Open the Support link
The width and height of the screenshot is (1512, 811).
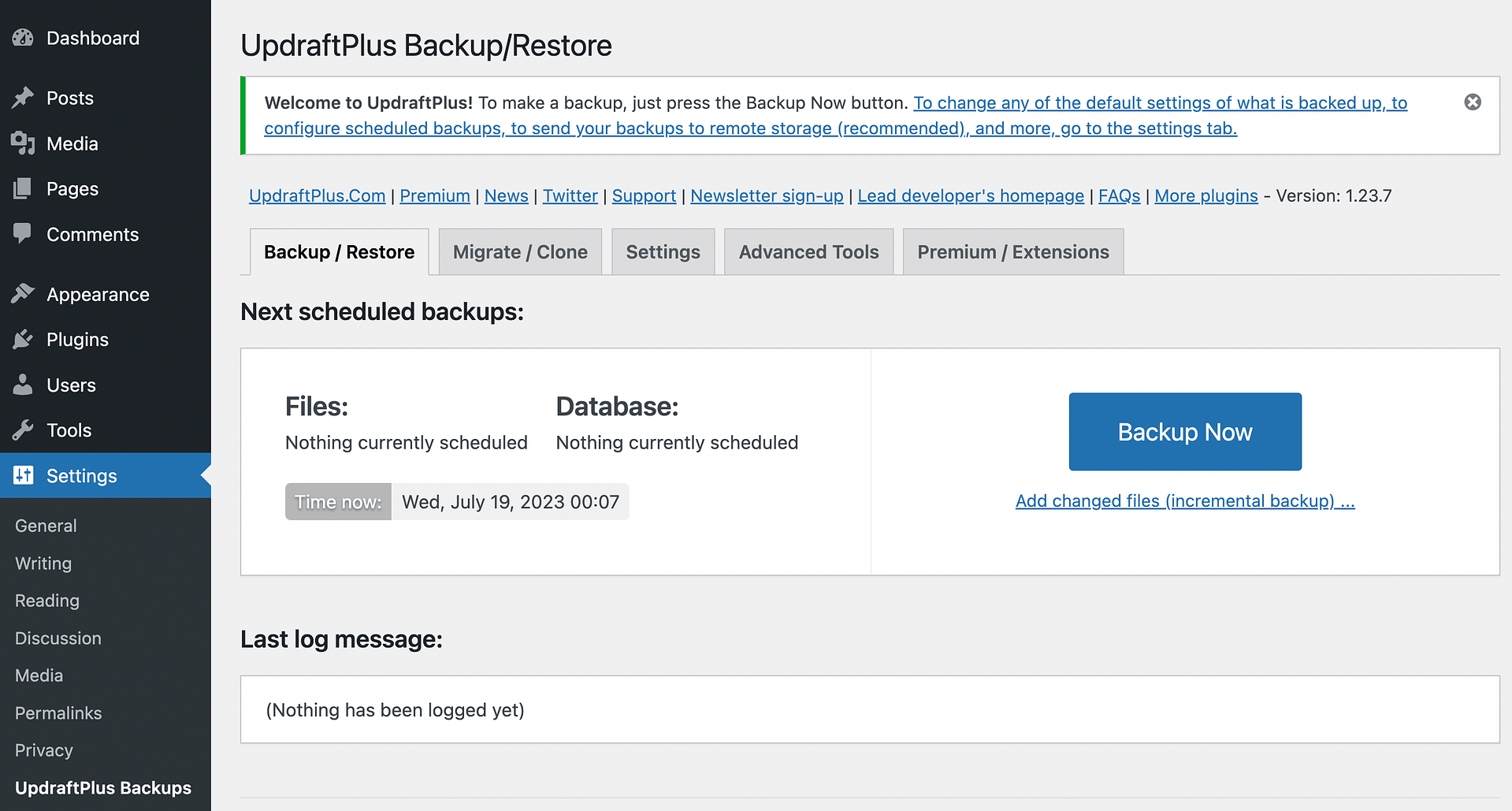(x=645, y=195)
